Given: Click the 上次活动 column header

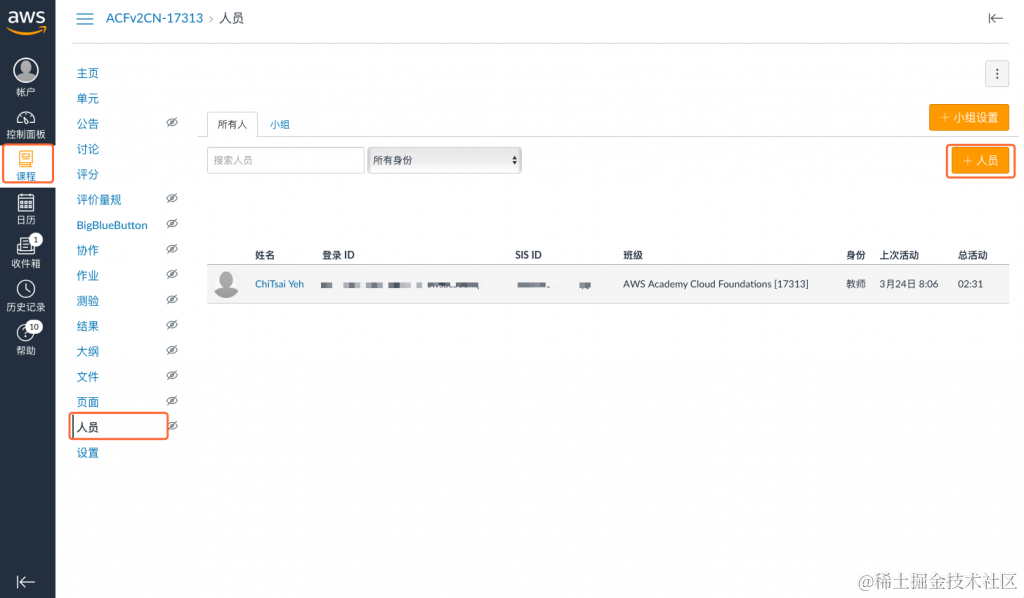Looking at the screenshot, I should [x=899, y=255].
